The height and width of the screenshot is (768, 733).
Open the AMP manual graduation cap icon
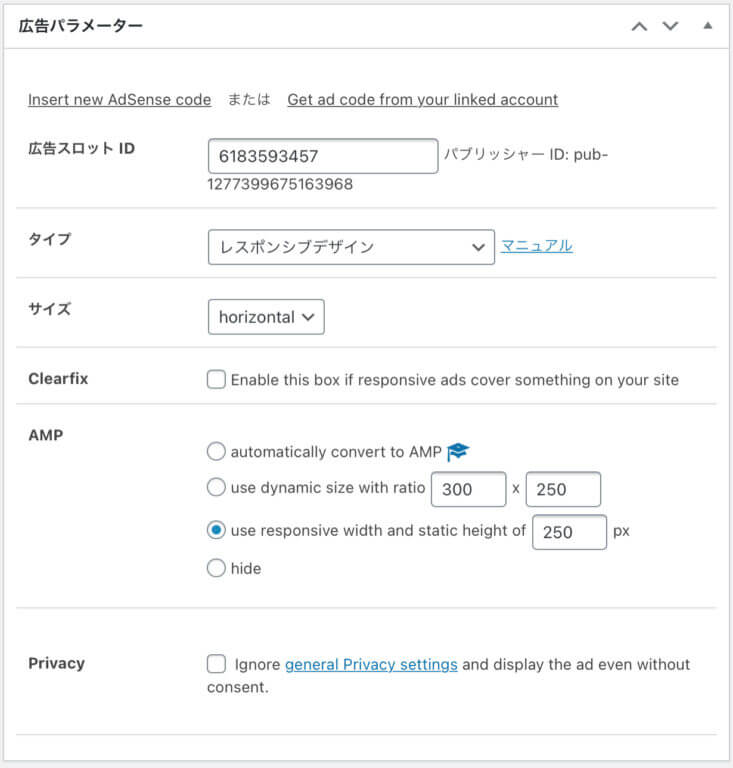(x=458, y=452)
